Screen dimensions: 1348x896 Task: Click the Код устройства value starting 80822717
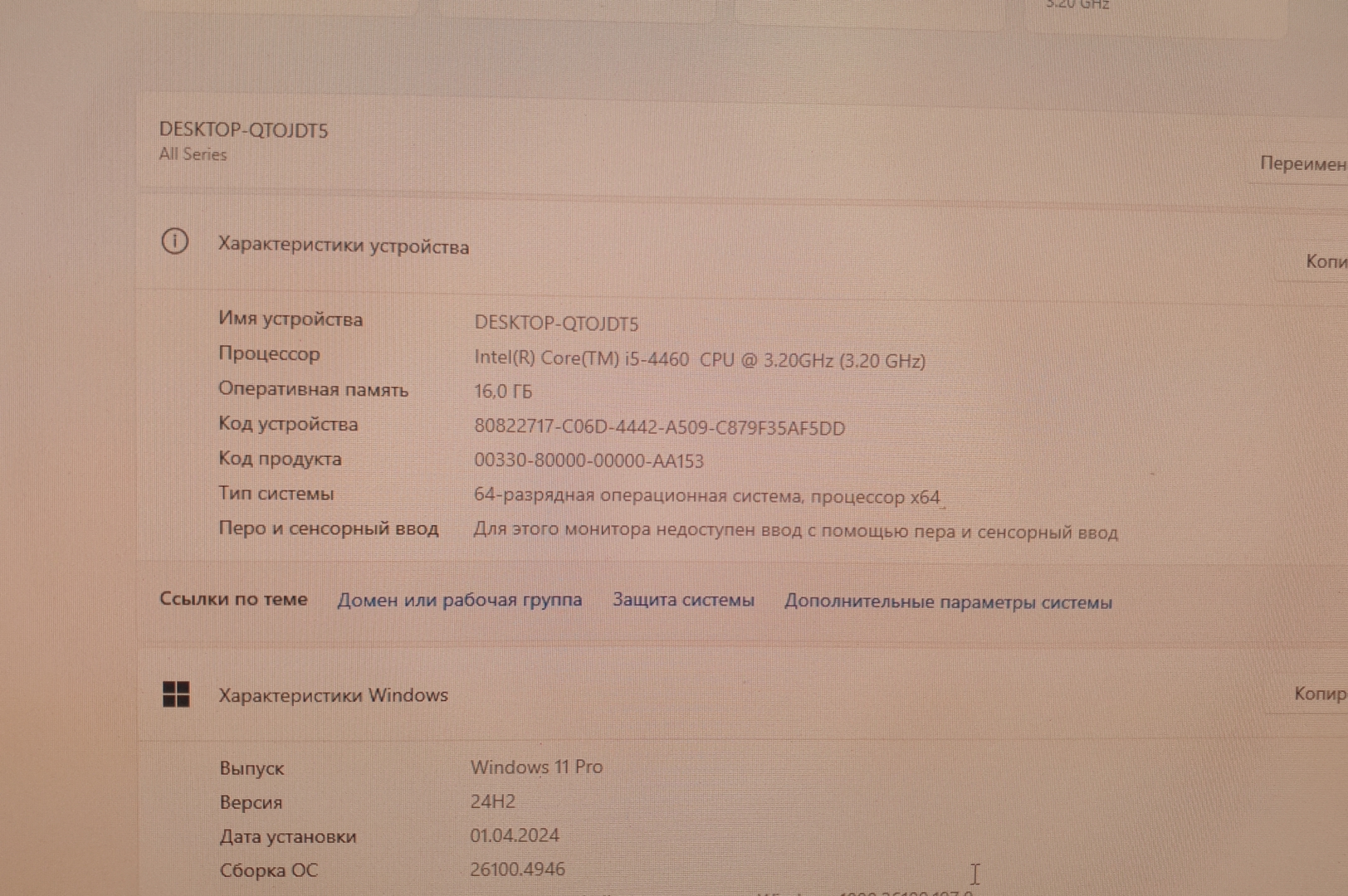(x=659, y=428)
